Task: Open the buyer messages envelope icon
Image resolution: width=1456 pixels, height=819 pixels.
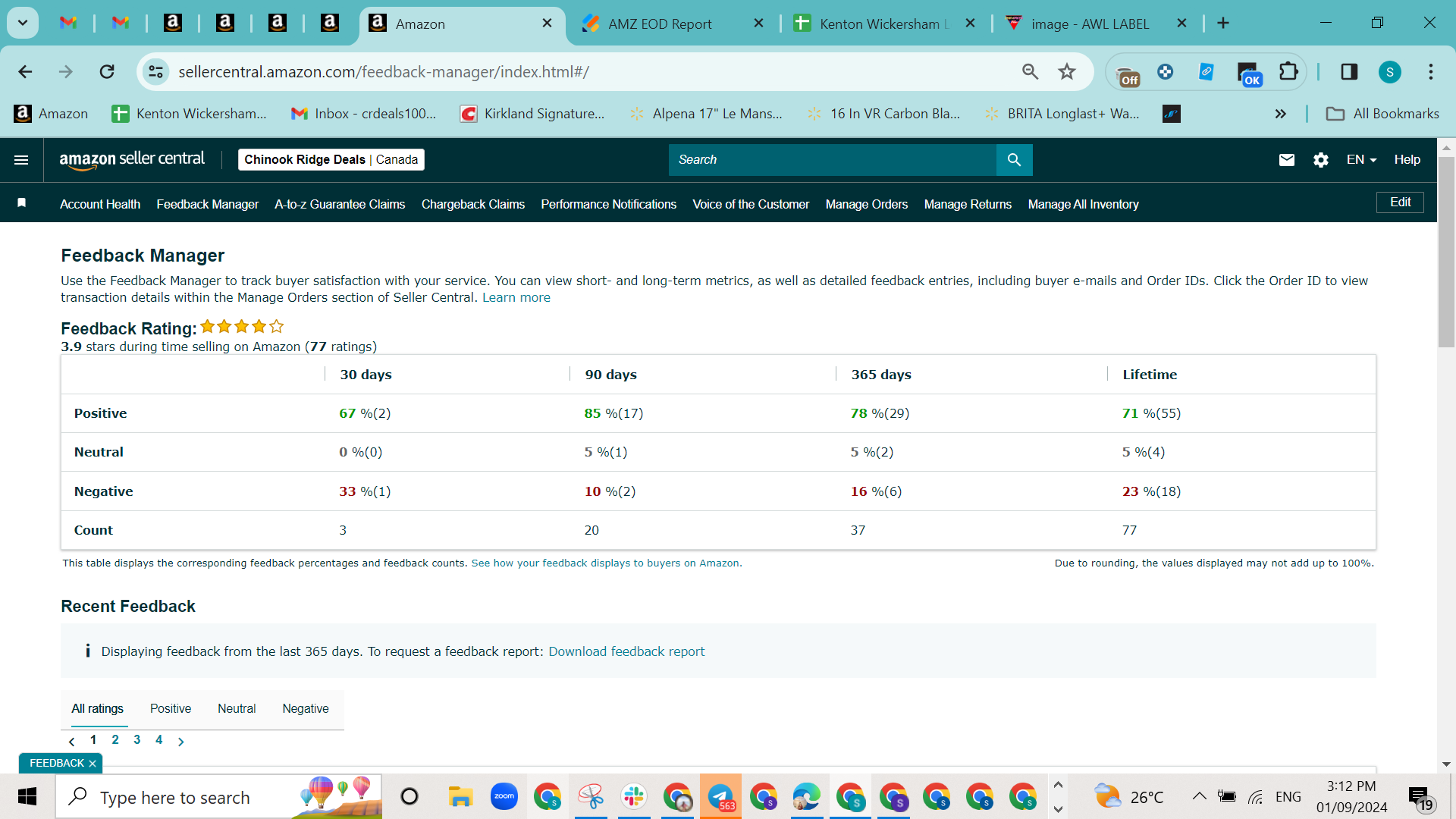Action: point(1287,160)
